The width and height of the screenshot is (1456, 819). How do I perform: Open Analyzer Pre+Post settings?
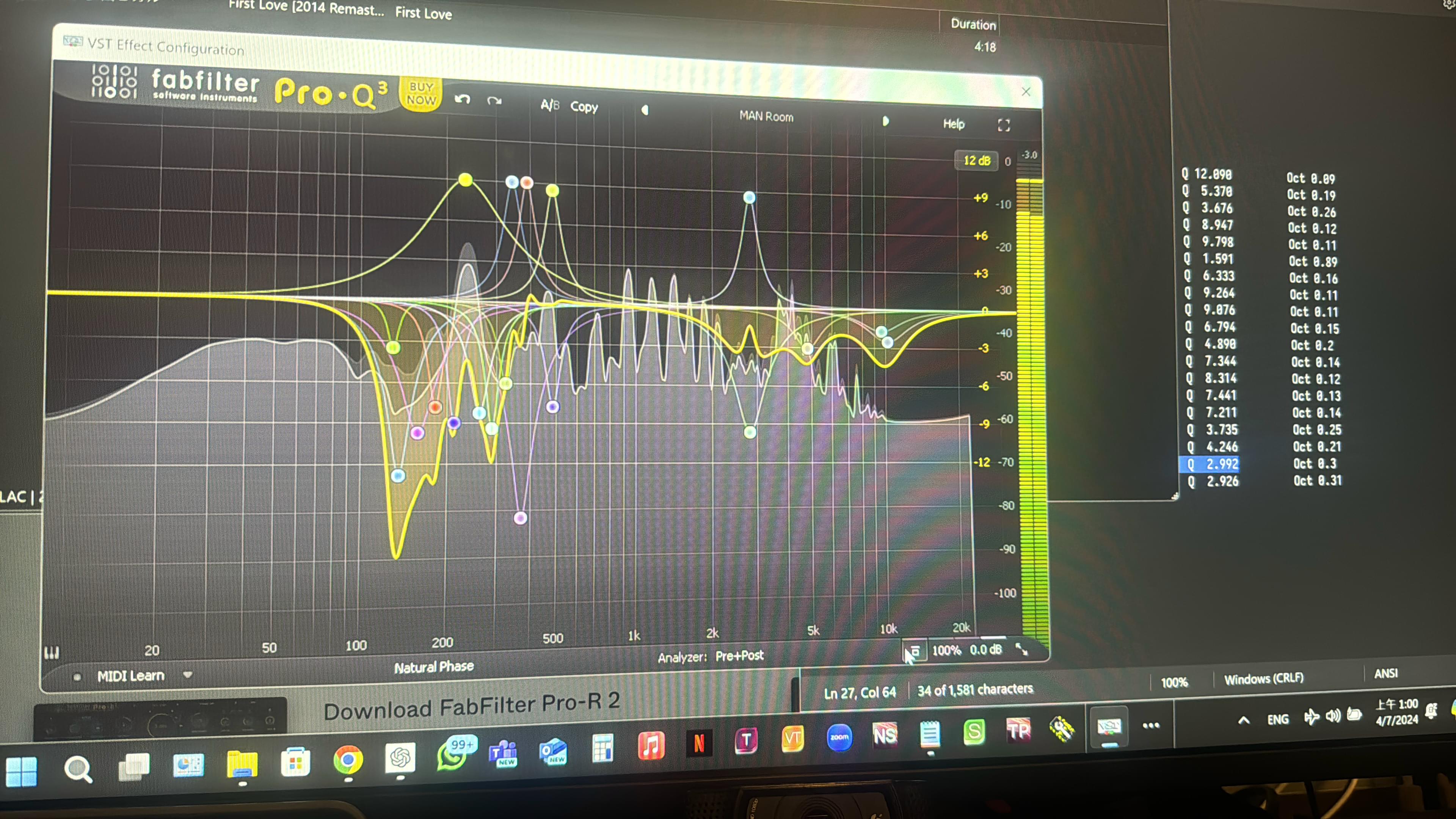711,656
